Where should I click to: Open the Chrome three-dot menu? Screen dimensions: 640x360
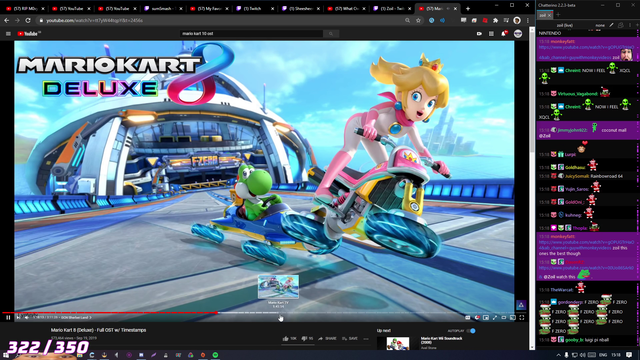coord(527,20)
